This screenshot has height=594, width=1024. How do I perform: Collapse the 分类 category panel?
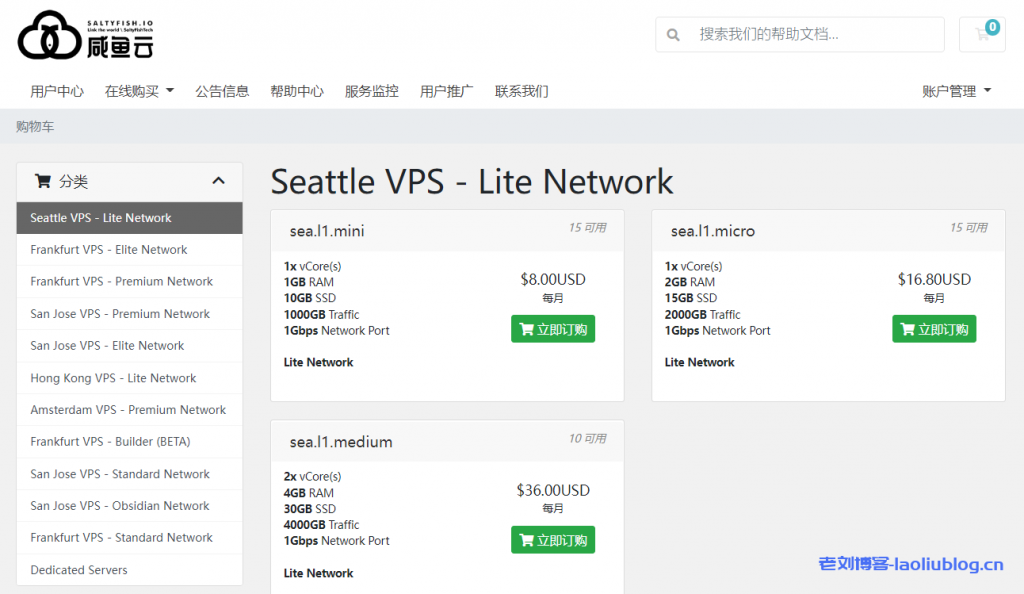click(x=218, y=181)
